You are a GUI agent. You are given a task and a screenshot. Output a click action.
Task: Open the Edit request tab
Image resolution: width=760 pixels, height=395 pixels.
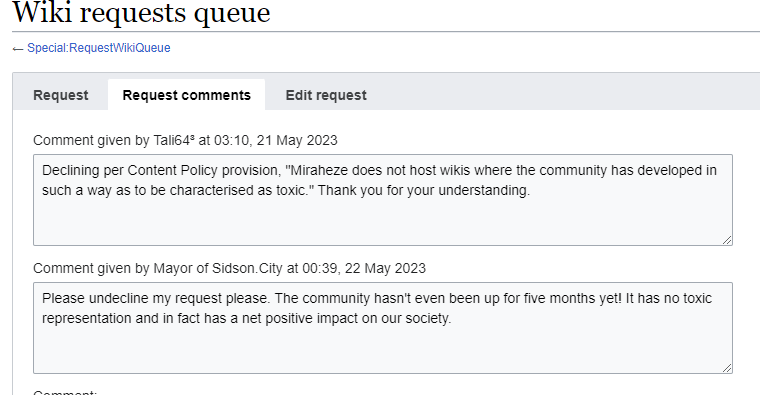pyautogui.click(x=326, y=95)
